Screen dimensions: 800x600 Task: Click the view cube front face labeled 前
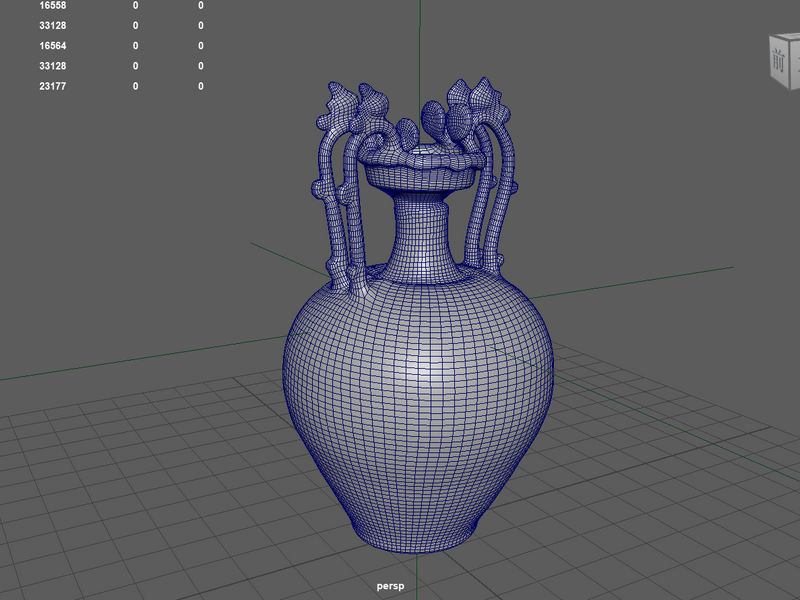(779, 62)
